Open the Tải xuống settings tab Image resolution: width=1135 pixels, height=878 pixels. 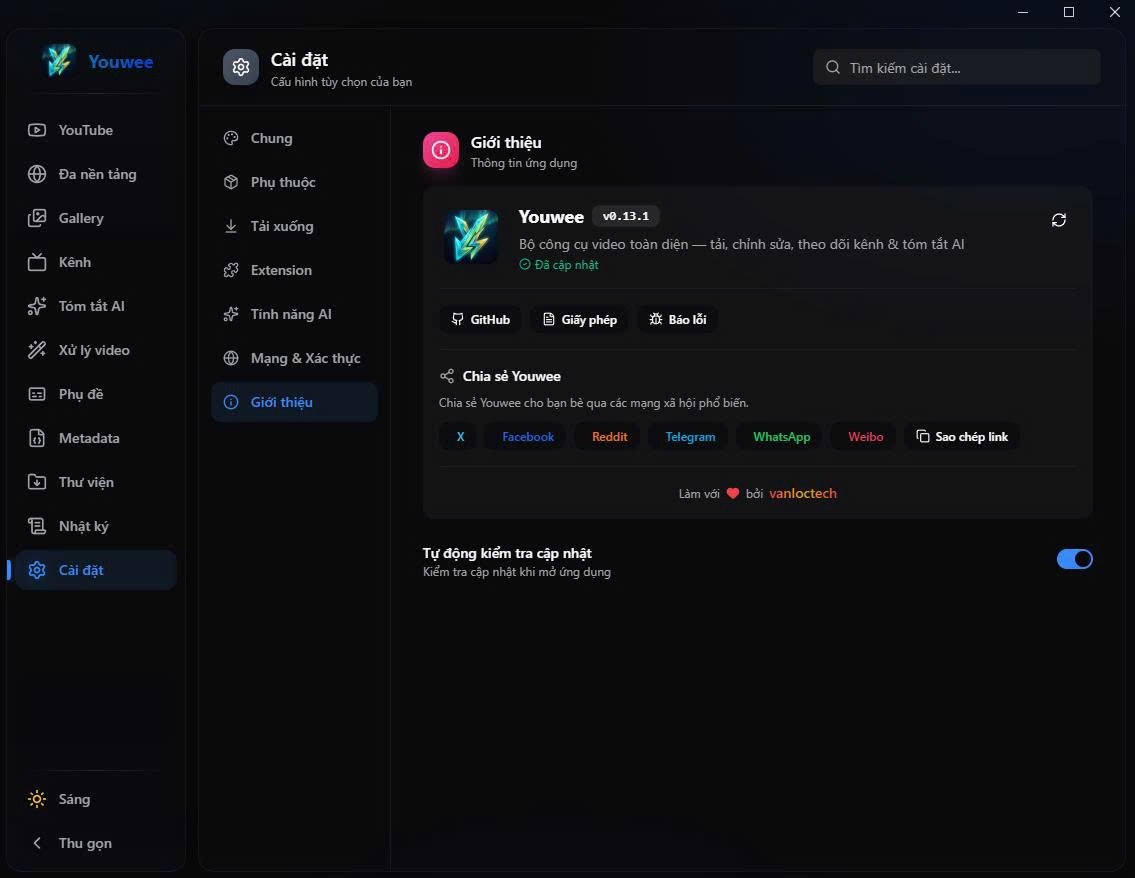tap(295, 227)
